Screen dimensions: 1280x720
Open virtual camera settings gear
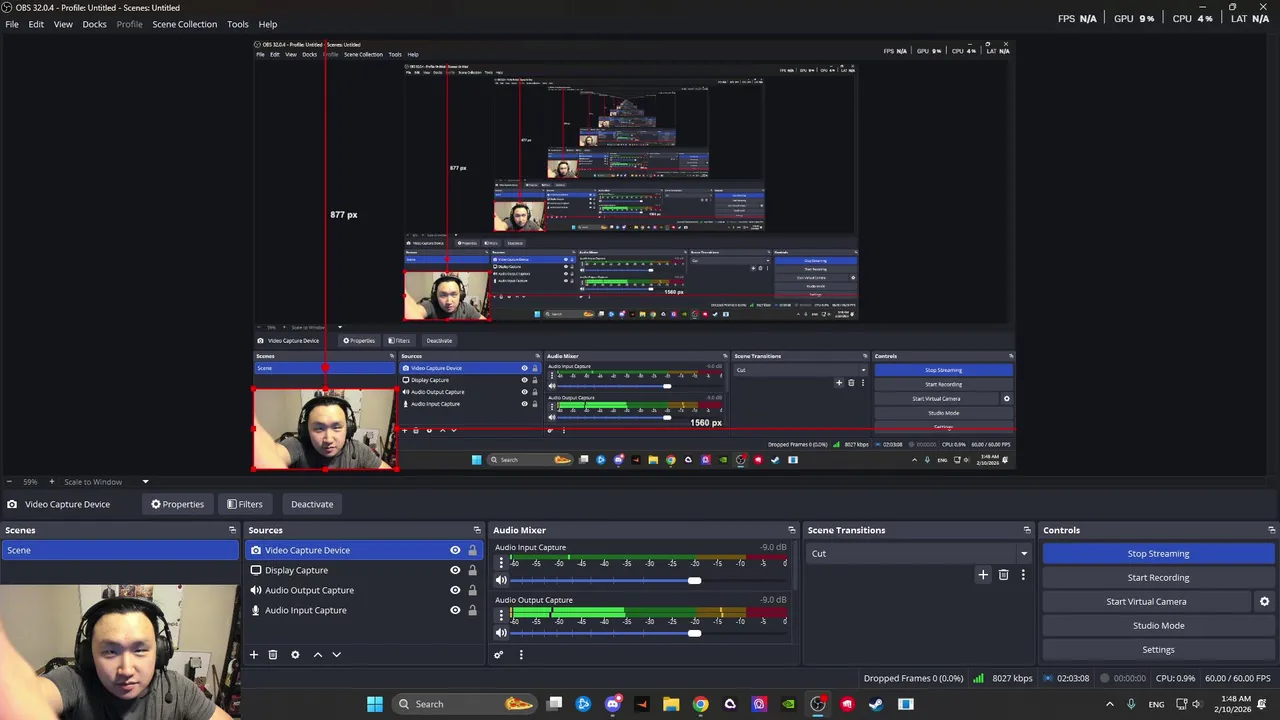(x=1264, y=602)
